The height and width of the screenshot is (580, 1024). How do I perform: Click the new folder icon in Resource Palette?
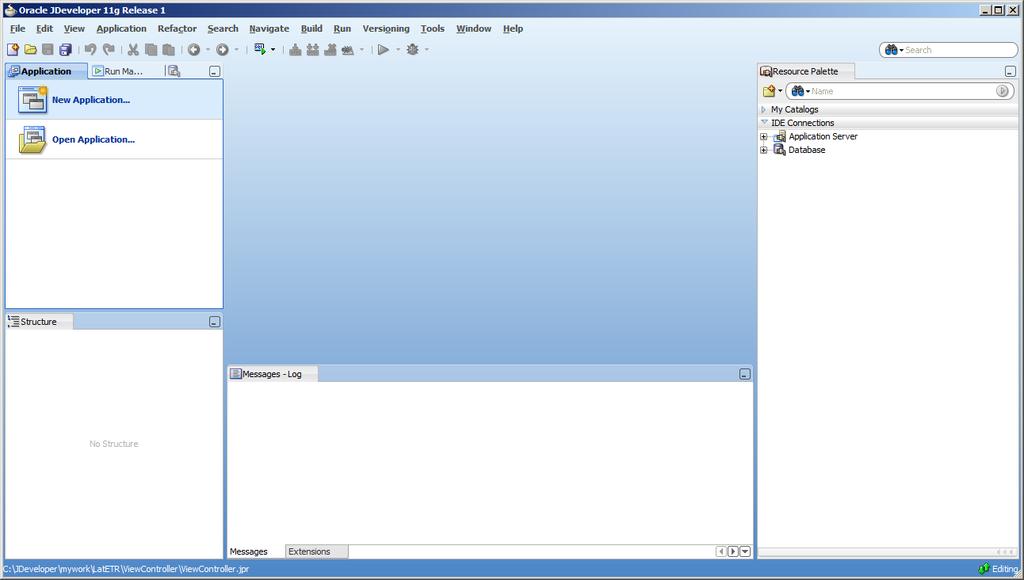pyautogui.click(x=769, y=91)
